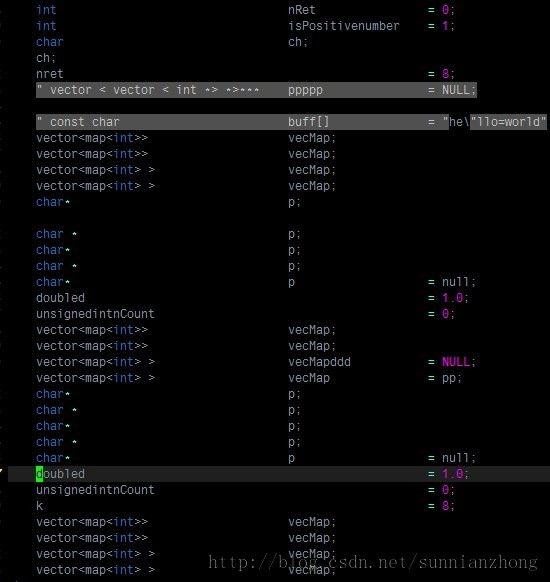Click the nRet variable name

pos(301,10)
